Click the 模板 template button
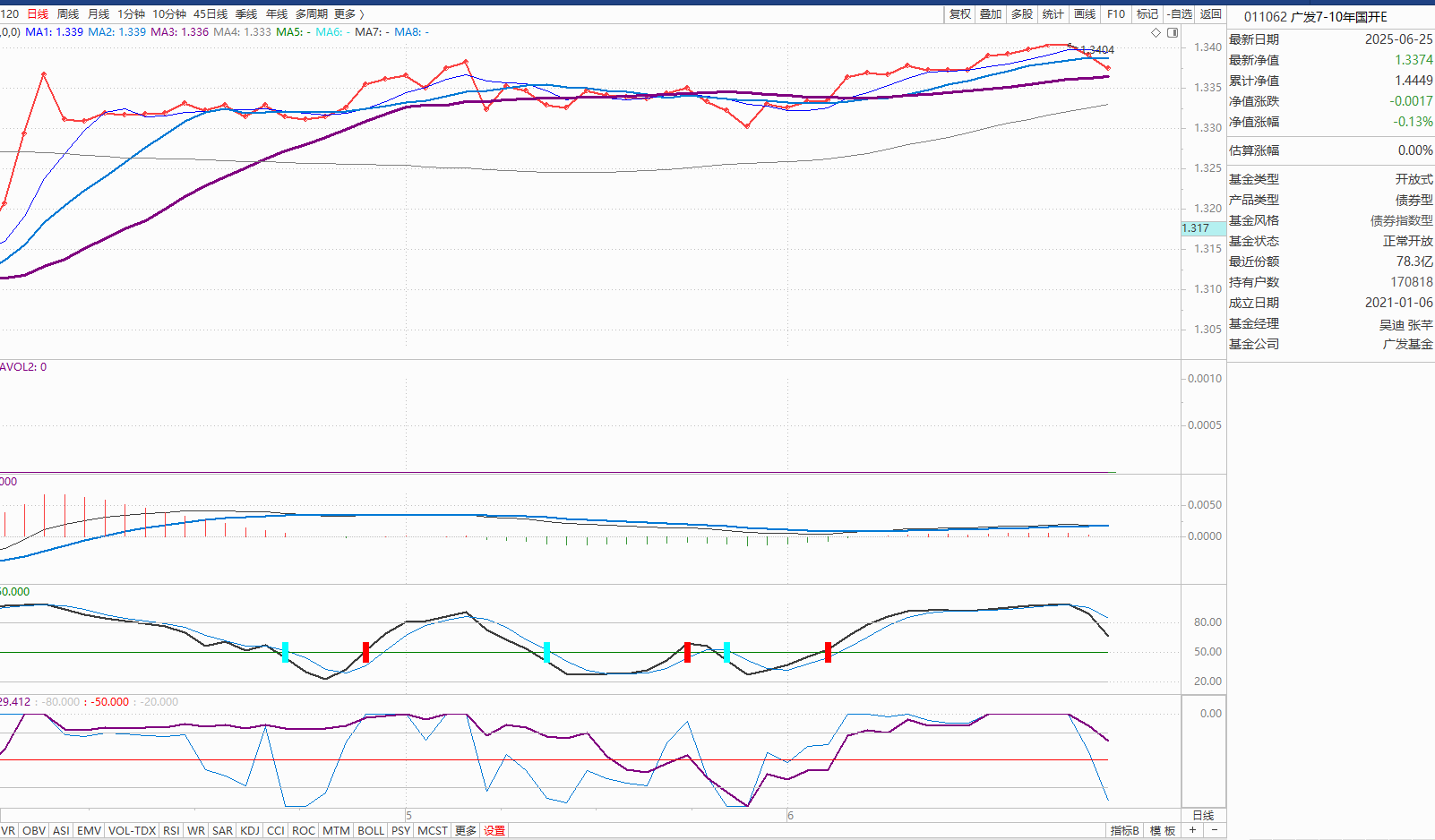Screen dimensions: 1435x840 tap(1163, 831)
